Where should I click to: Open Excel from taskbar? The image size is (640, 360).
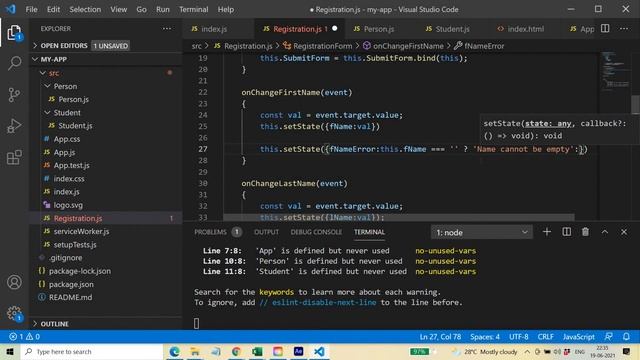(x=257, y=351)
